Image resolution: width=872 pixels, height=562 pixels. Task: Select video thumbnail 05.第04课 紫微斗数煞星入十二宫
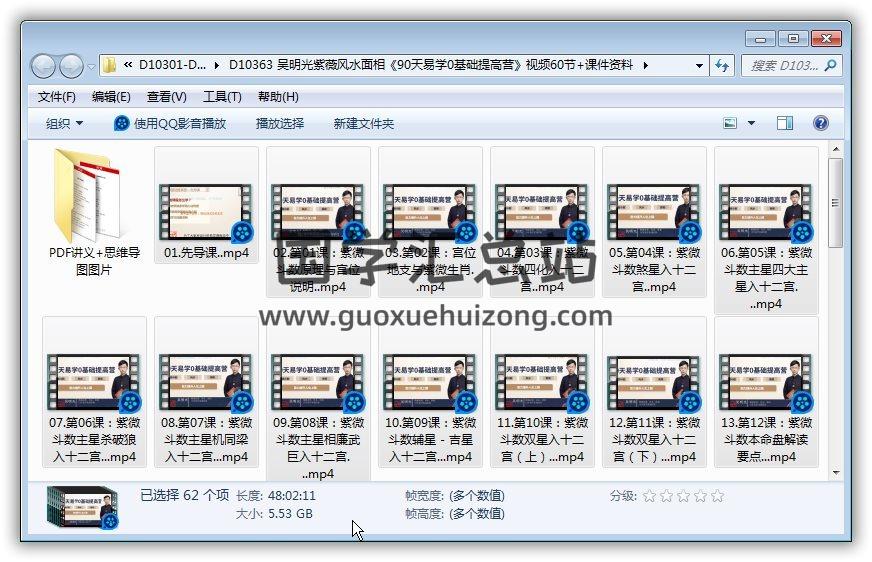tap(654, 212)
